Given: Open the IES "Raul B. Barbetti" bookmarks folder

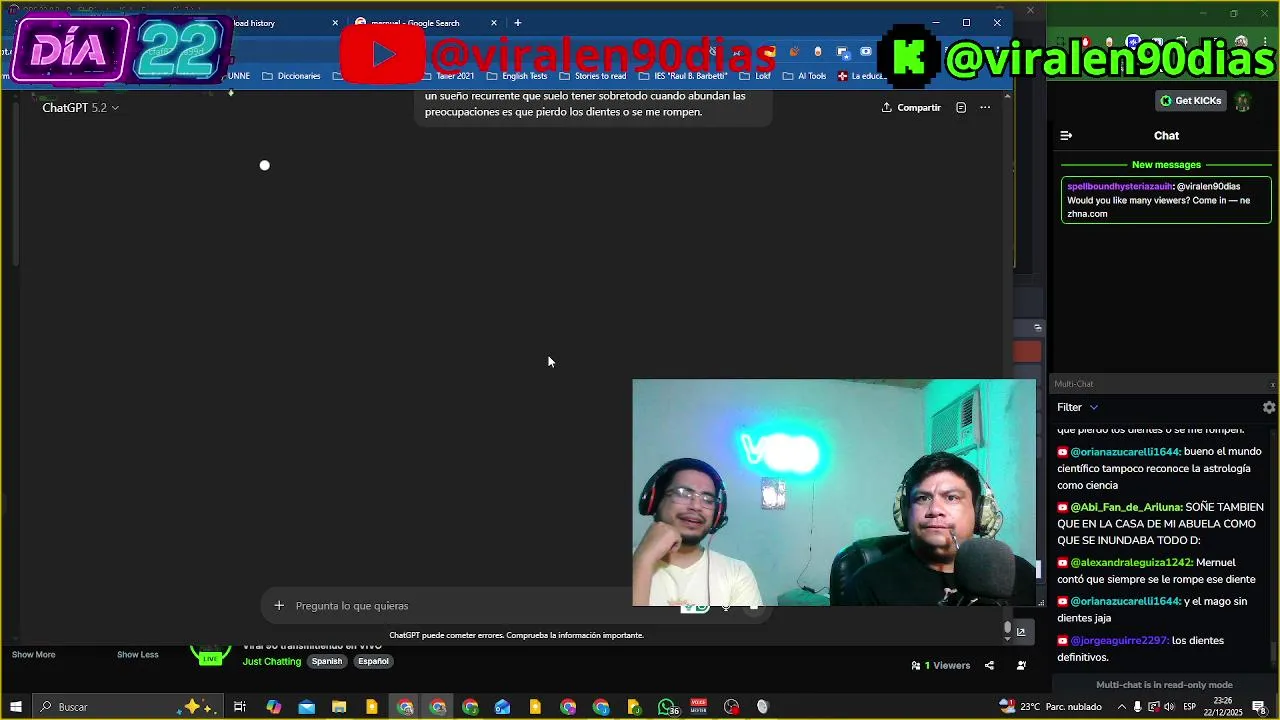Looking at the screenshot, I should tap(683, 76).
